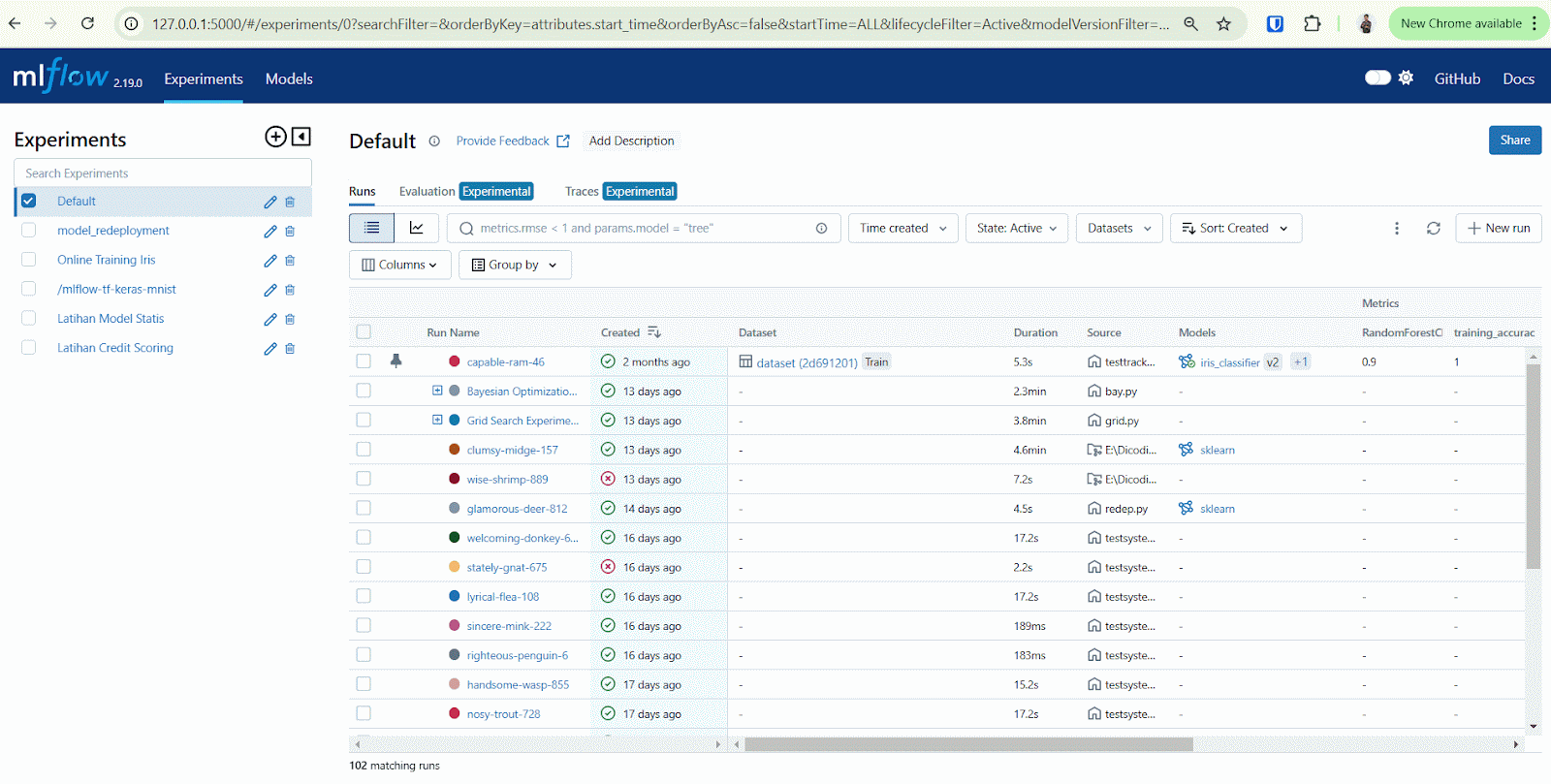Click the orange stately-gnat-675 color dot

point(454,567)
